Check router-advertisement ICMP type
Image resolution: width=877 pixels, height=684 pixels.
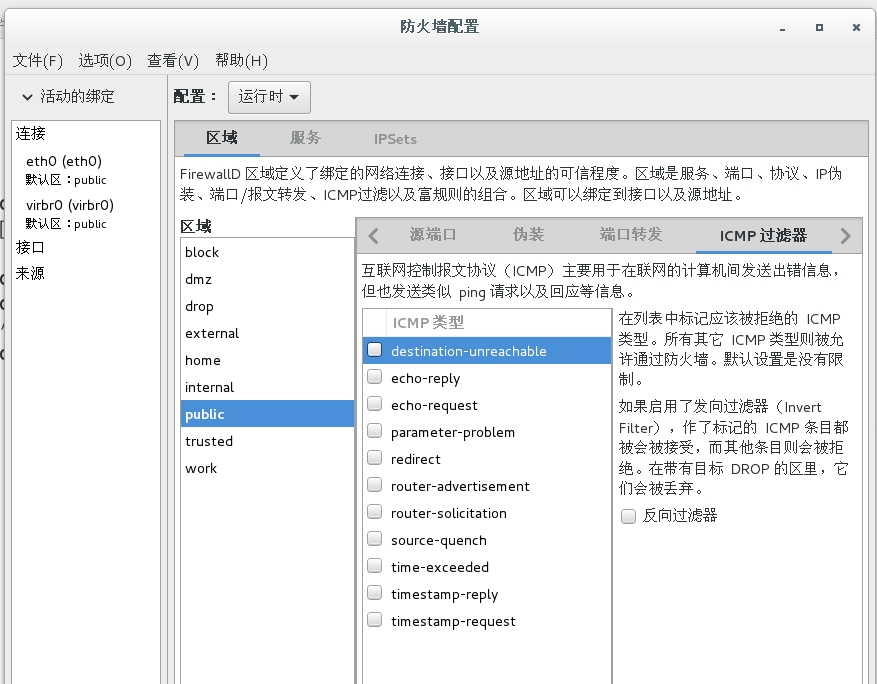pyautogui.click(x=374, y=485)
